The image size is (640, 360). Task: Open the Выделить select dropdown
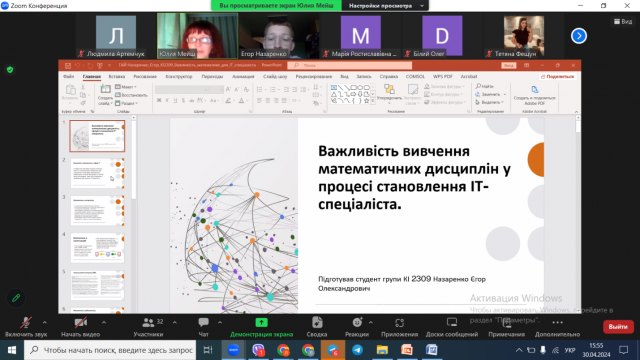(490, 102)
